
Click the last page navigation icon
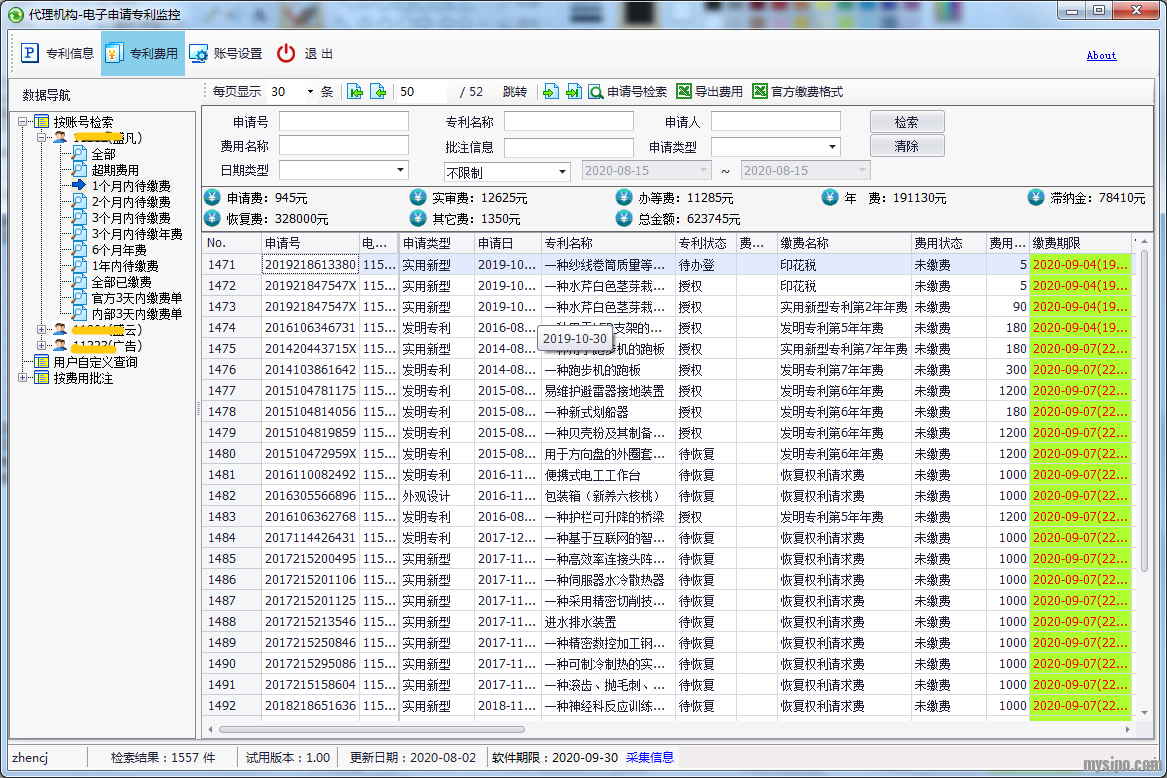click(573, 92)
